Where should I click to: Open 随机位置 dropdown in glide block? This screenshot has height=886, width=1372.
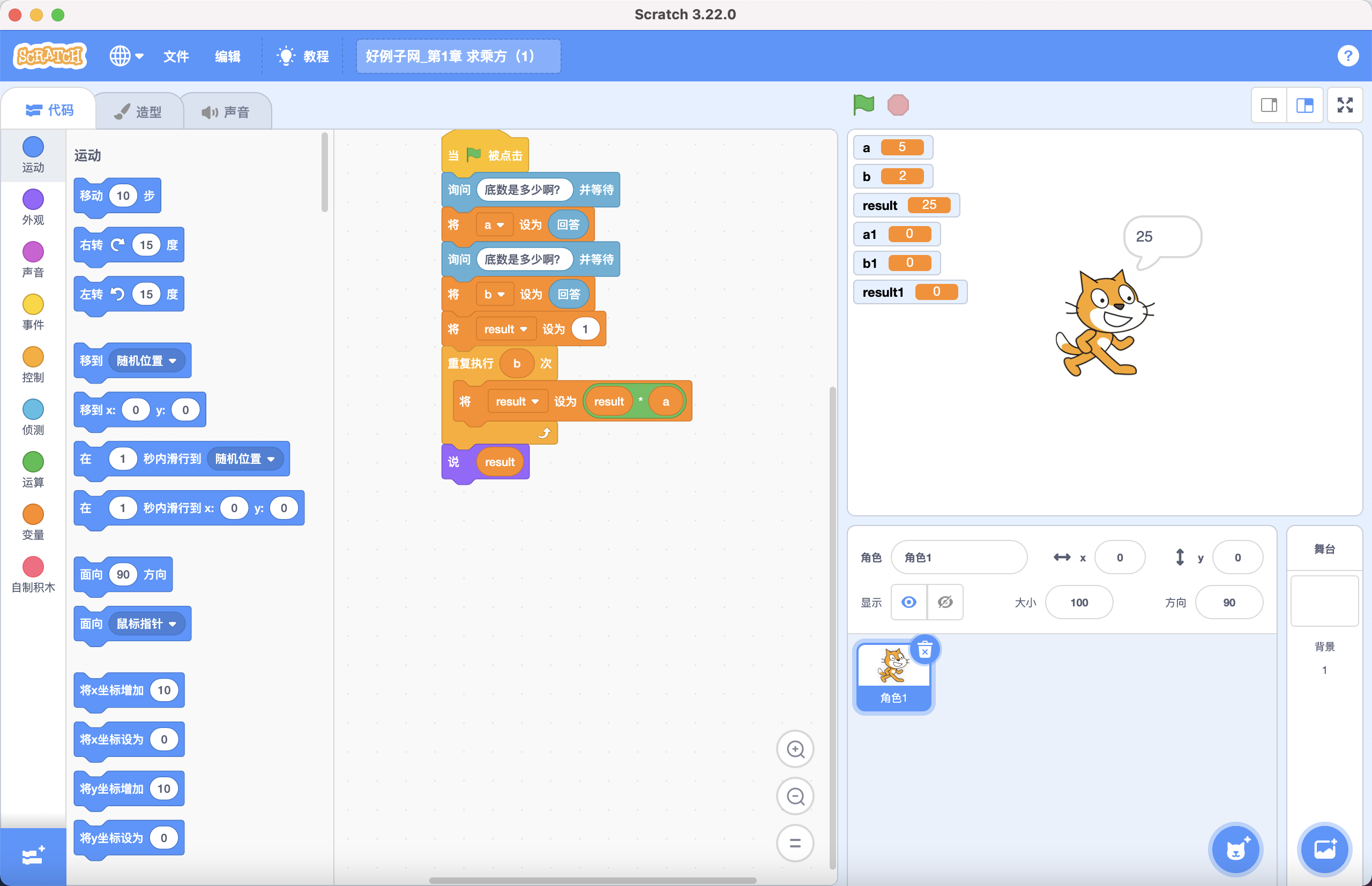[244, 459]
